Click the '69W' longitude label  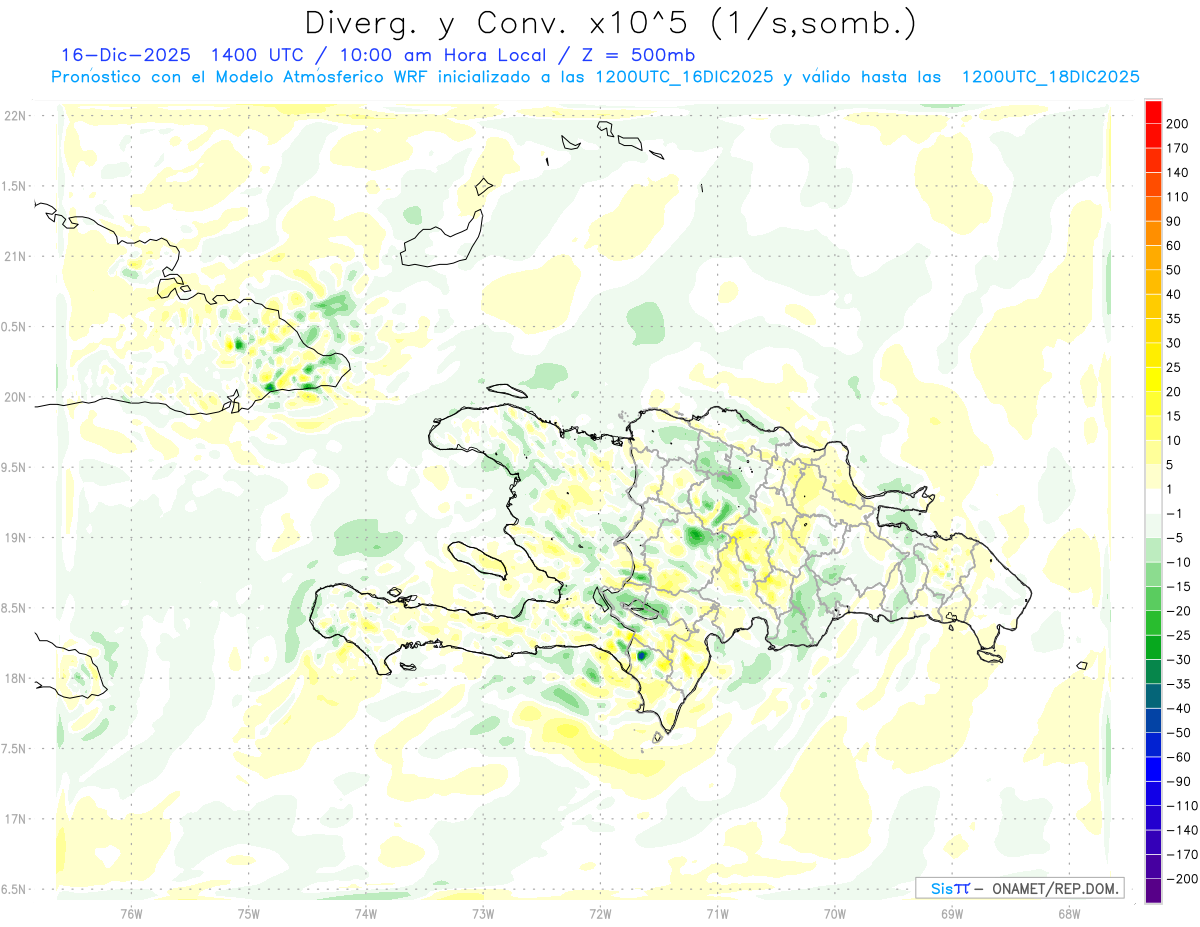point(952,913)
